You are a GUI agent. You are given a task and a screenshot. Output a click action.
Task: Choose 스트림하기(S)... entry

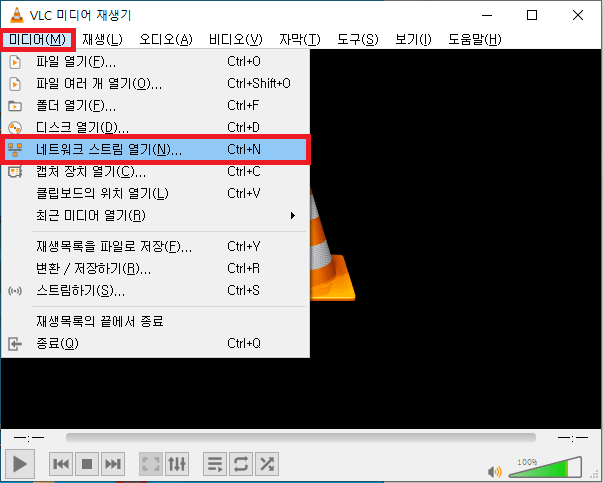[155, 290]
